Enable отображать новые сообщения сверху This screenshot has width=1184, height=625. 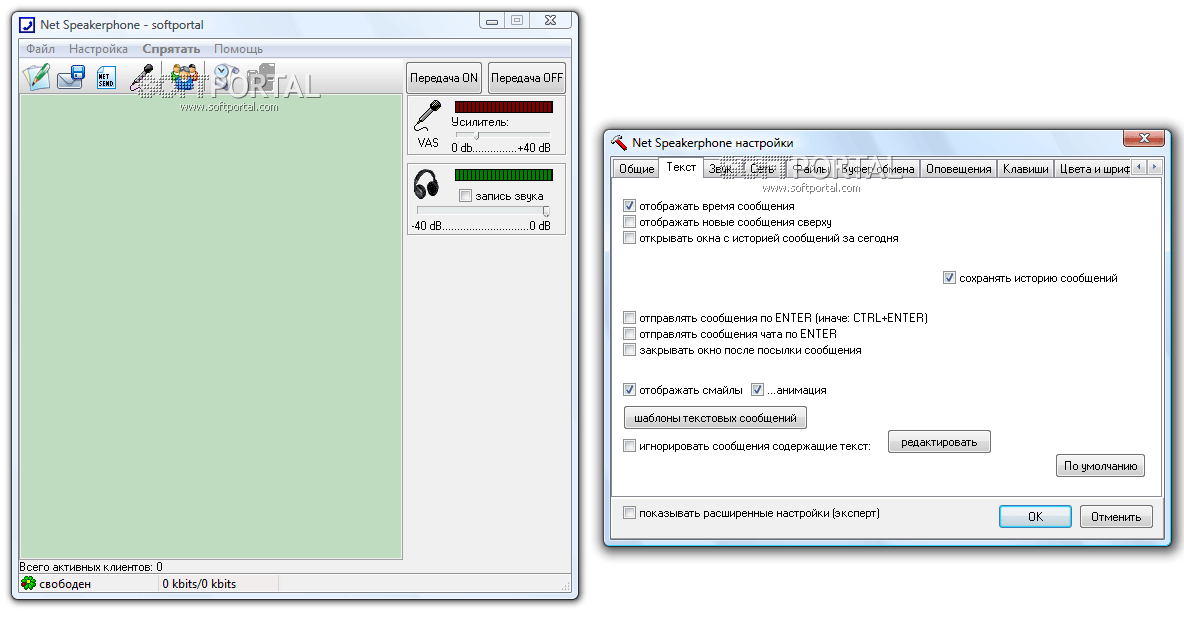pos(630,222)
